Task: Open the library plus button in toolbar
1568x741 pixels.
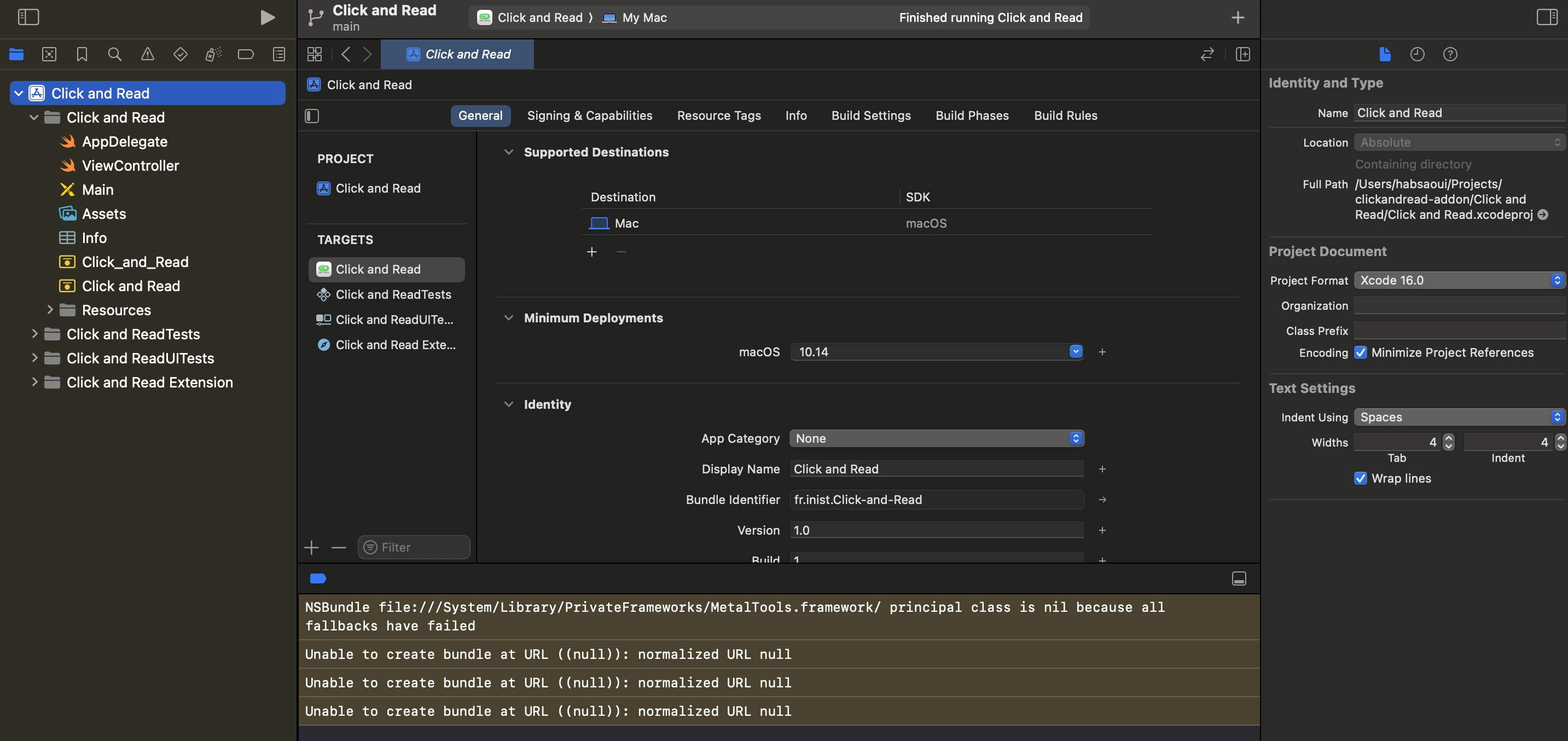Action: (x=1238, y=18)
